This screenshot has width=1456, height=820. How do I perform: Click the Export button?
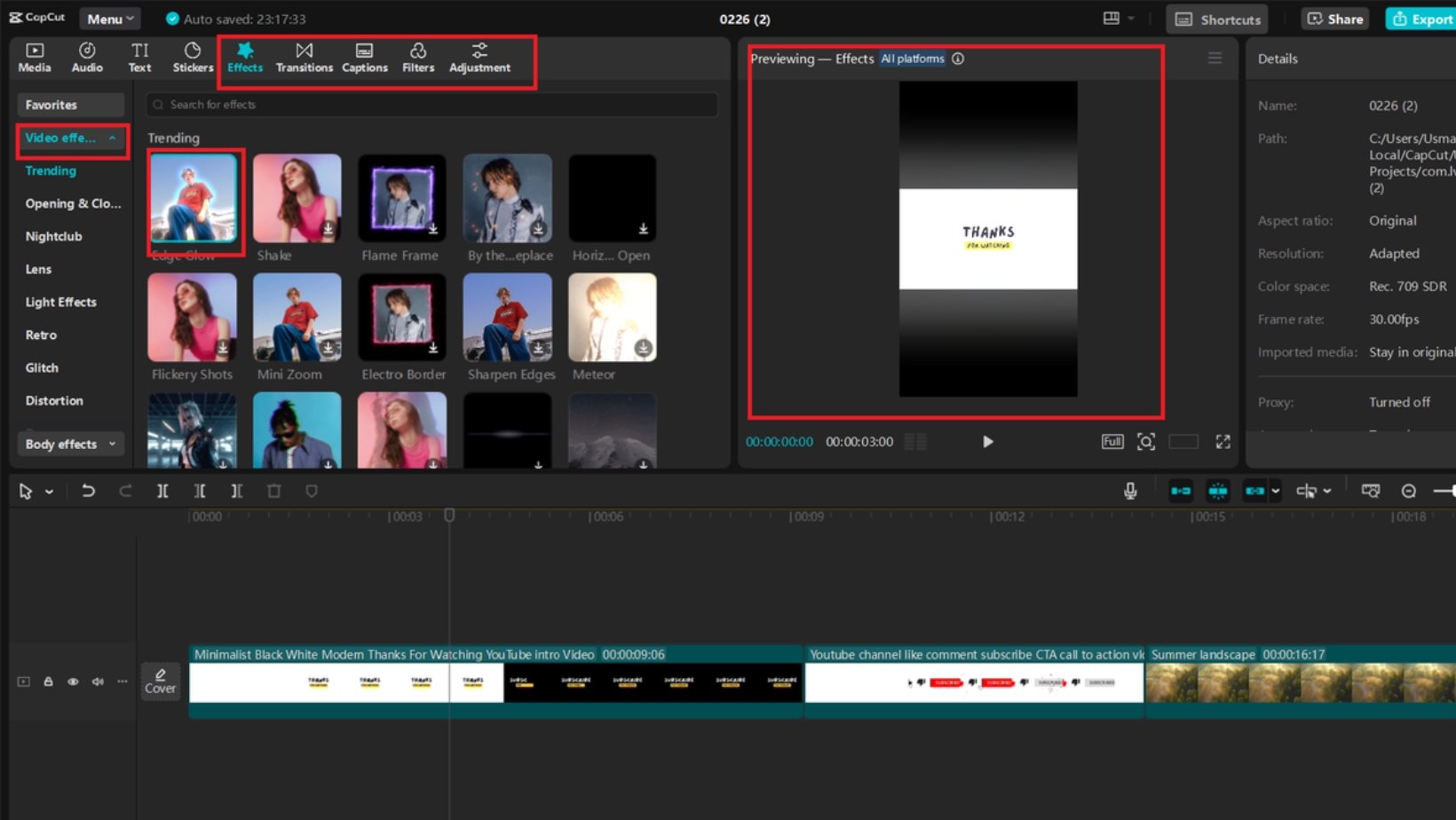coord(1422,19)
